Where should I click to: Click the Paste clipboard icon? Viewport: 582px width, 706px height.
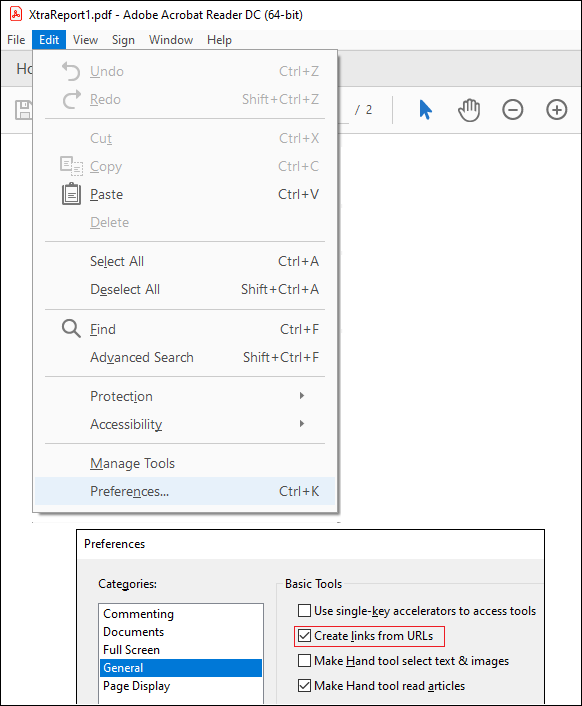pyautogui.click(x=71, y=194)
